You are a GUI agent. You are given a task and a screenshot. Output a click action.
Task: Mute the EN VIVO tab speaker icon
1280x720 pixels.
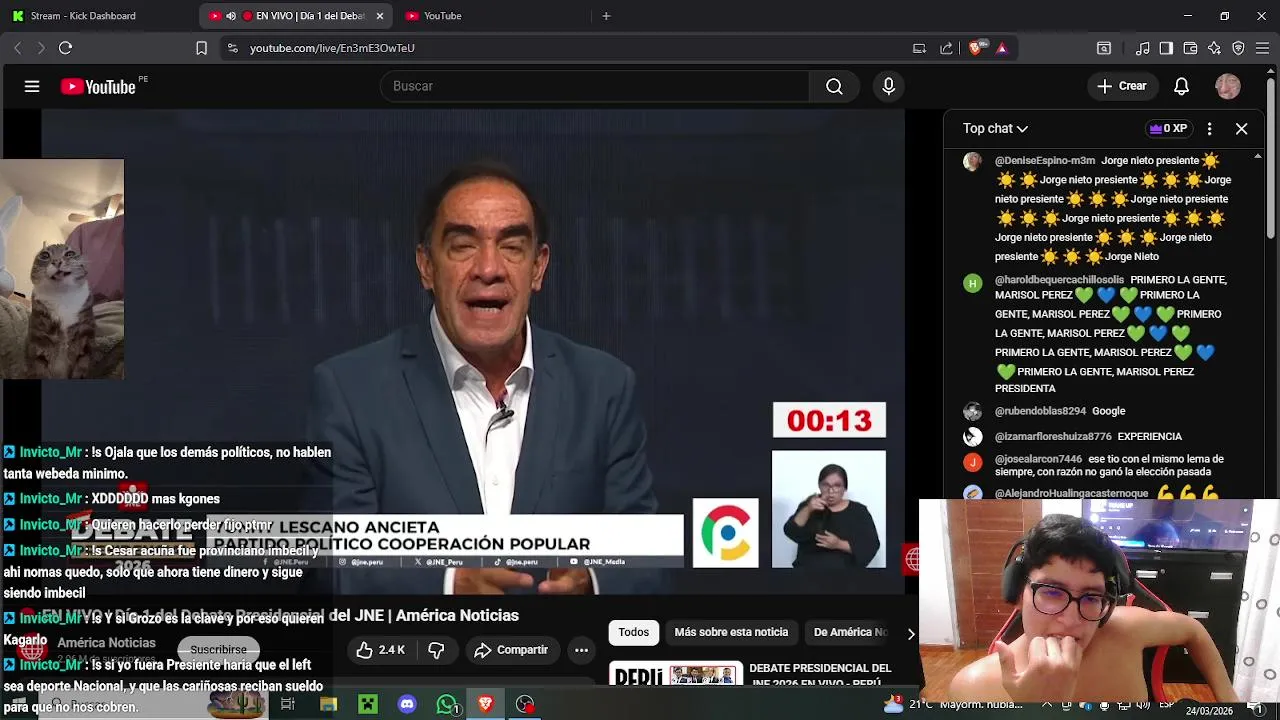231,16
